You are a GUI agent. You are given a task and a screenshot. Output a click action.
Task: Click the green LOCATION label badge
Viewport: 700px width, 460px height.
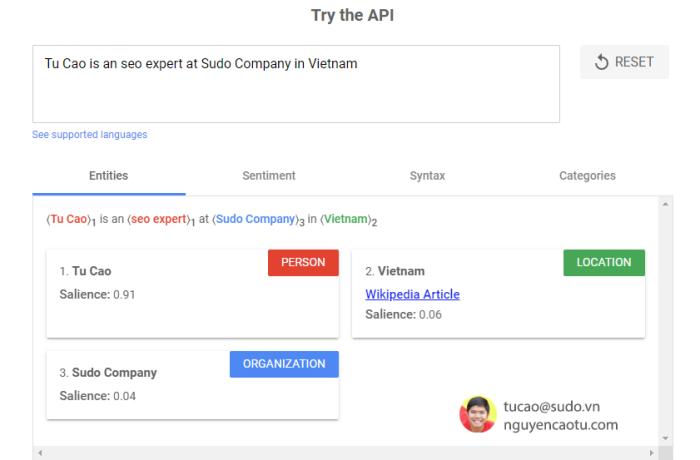point(604,263)
